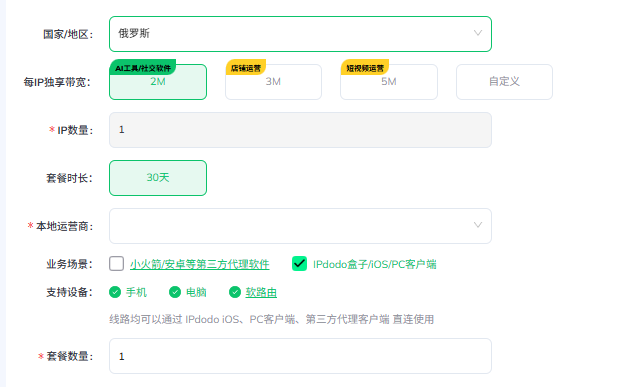Click the 店铺运营 yellow tag badge
This screenshot has width=642, height=387.
tap(246, 68)
